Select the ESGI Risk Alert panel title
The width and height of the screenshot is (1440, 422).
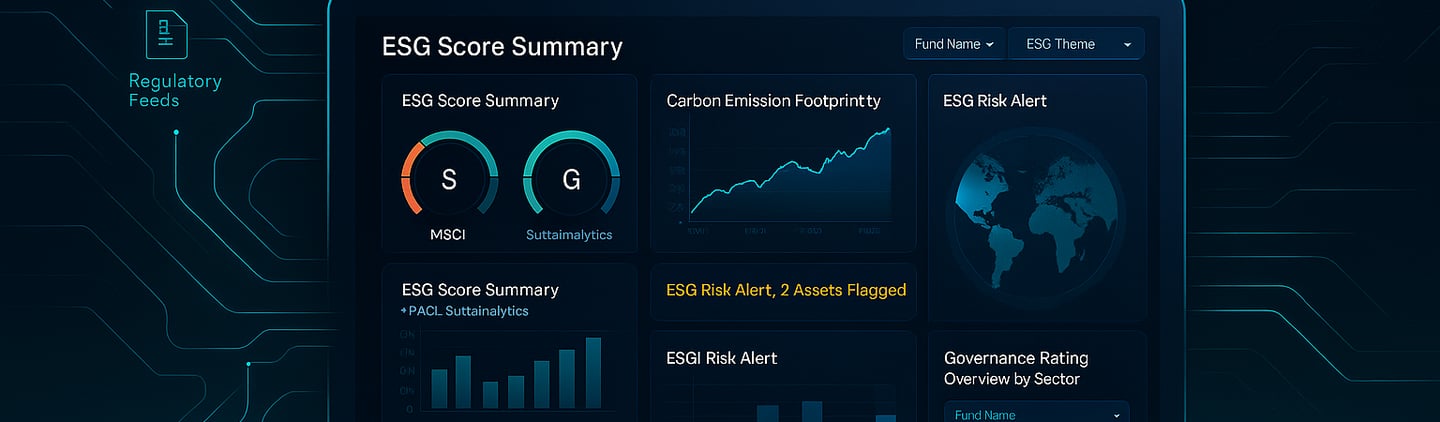tap(721, 358)
